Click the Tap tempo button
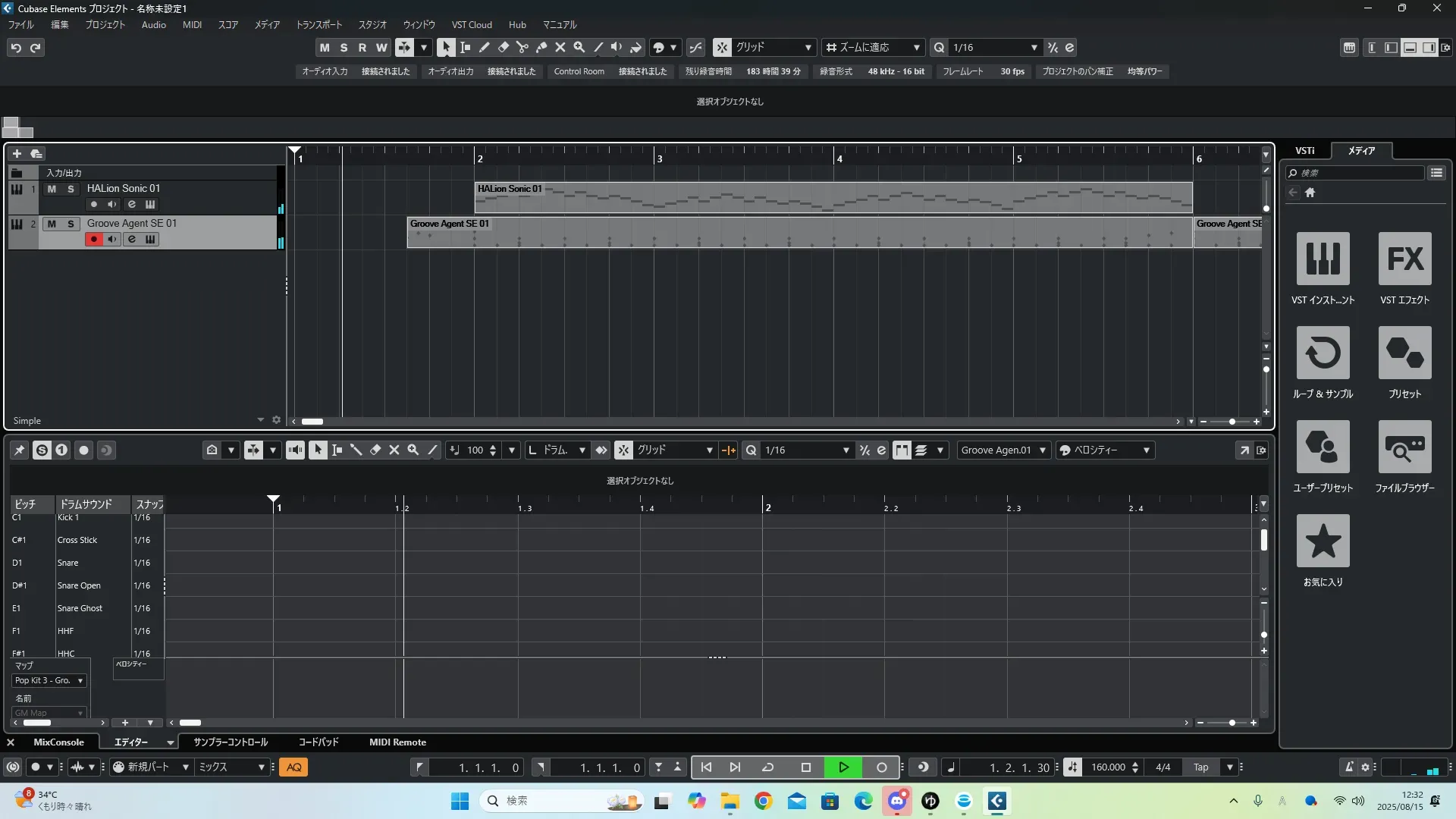Image resolution: width=1456 pixels, height=819 pixels. click(1201, 767)
